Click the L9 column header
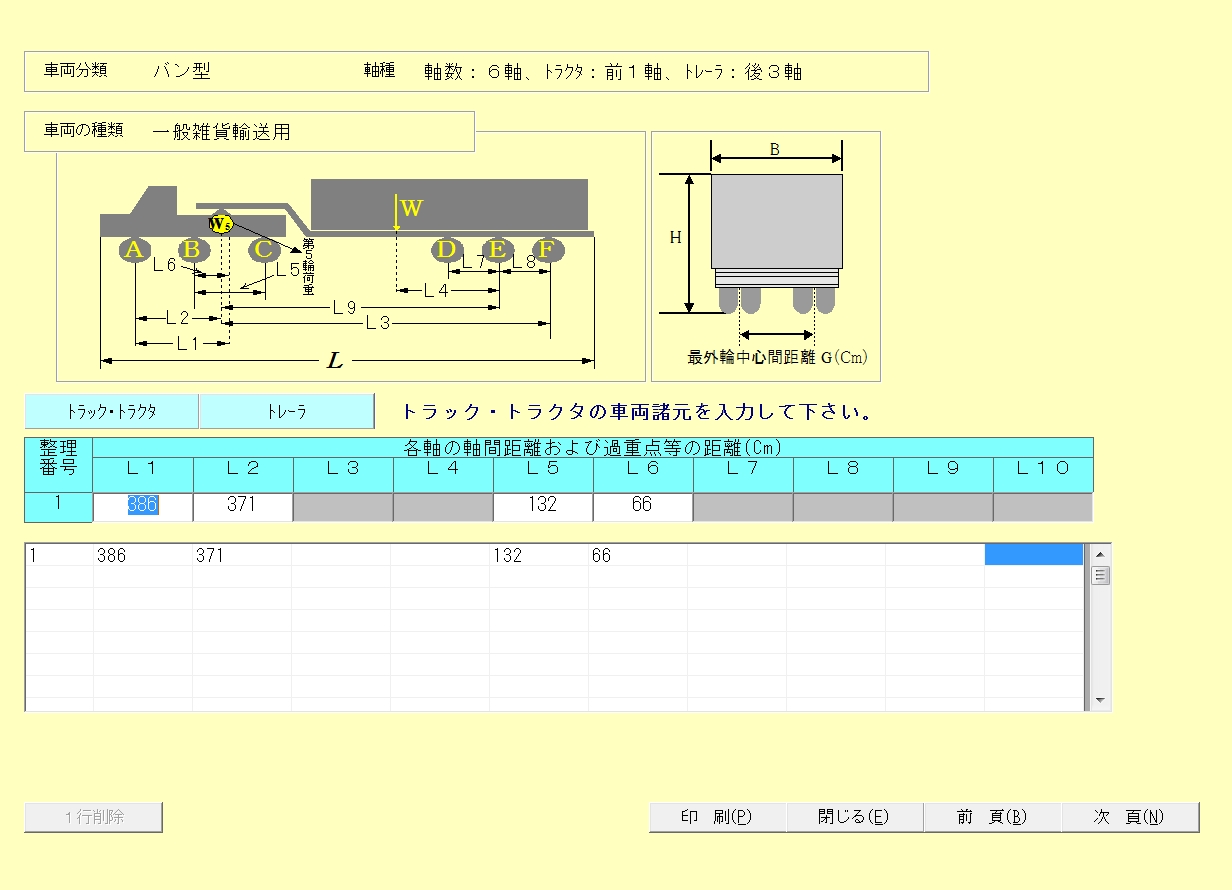The height and width of the screenshot is (890, 1232). [x=943, y=474]
